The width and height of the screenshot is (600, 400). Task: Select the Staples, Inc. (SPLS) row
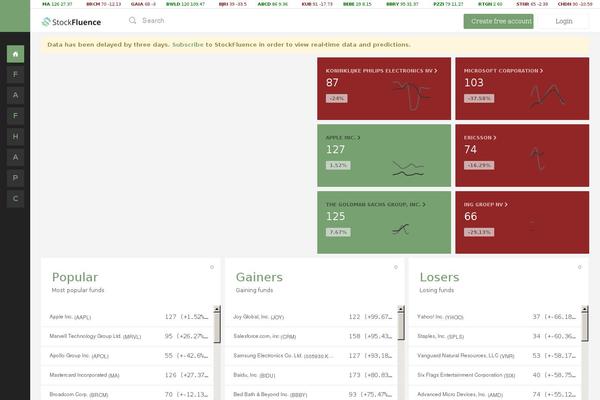coord(495,336)
